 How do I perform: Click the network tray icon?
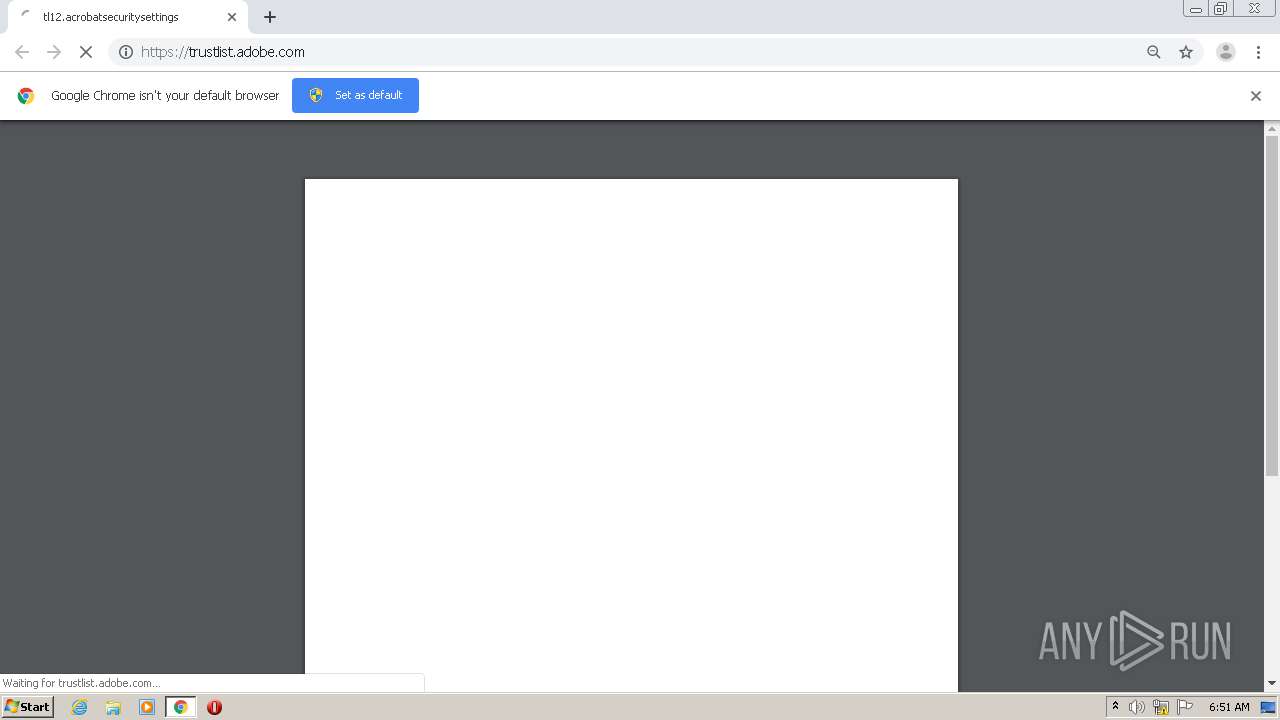1161,707
